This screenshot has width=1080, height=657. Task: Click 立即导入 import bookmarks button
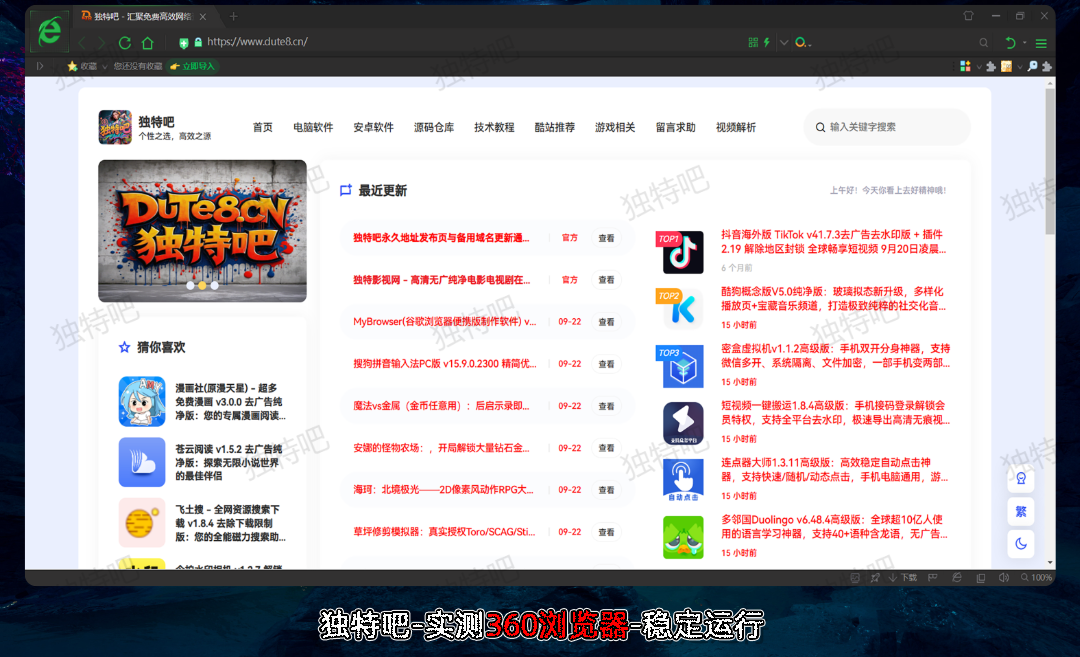(x=192, y=66)
